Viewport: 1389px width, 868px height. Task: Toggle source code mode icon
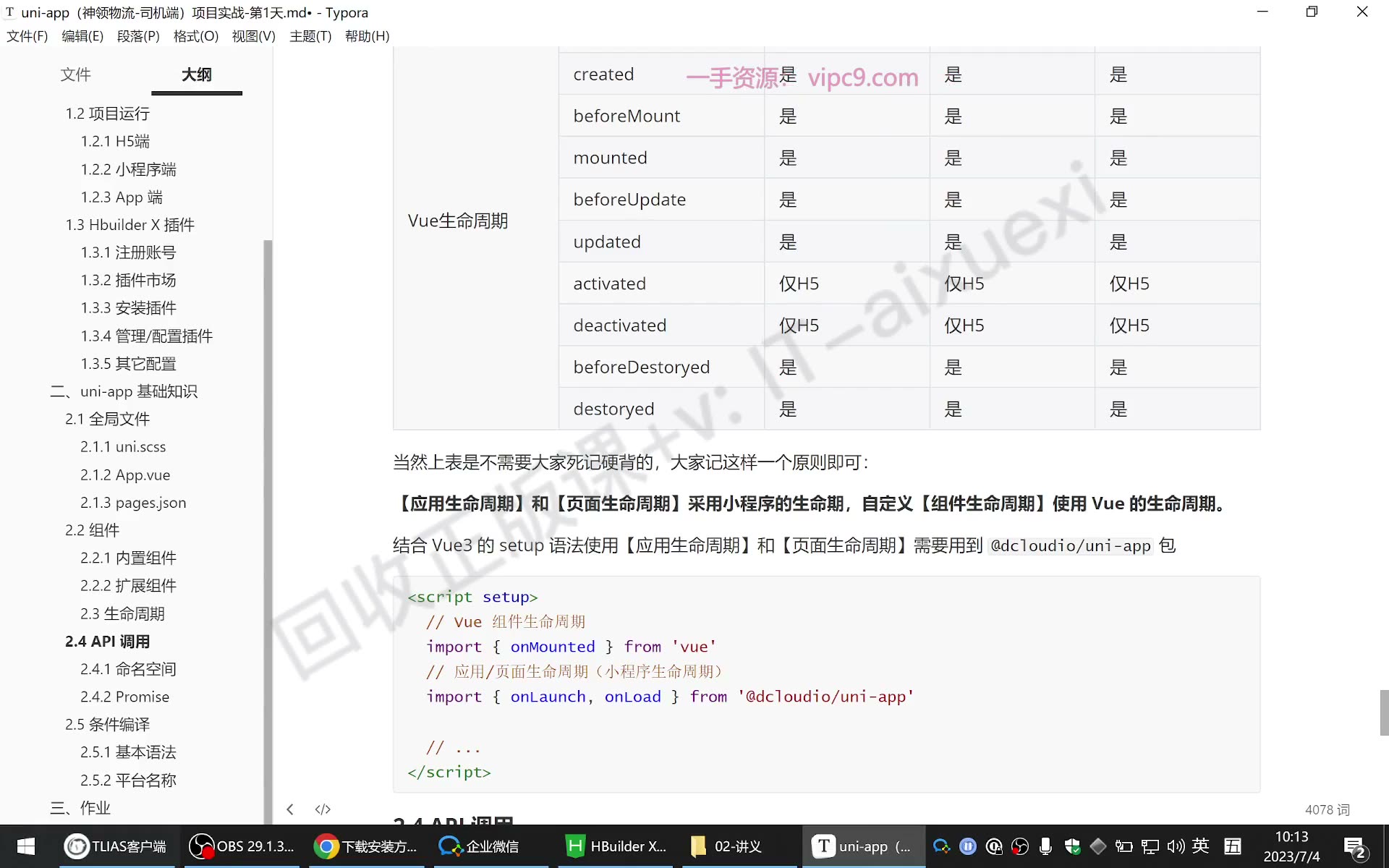(323, 809)
